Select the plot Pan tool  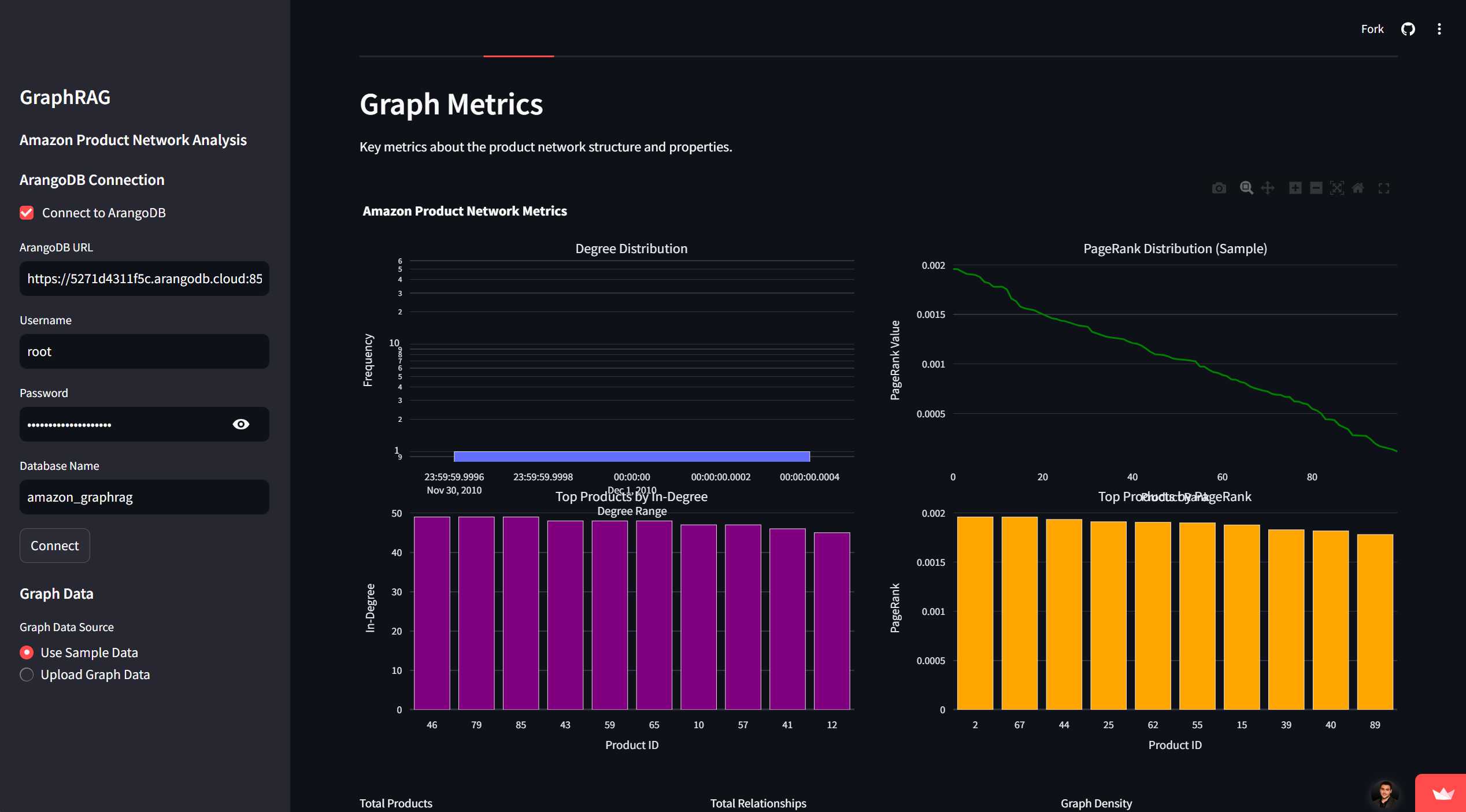tap(1268, 188)
